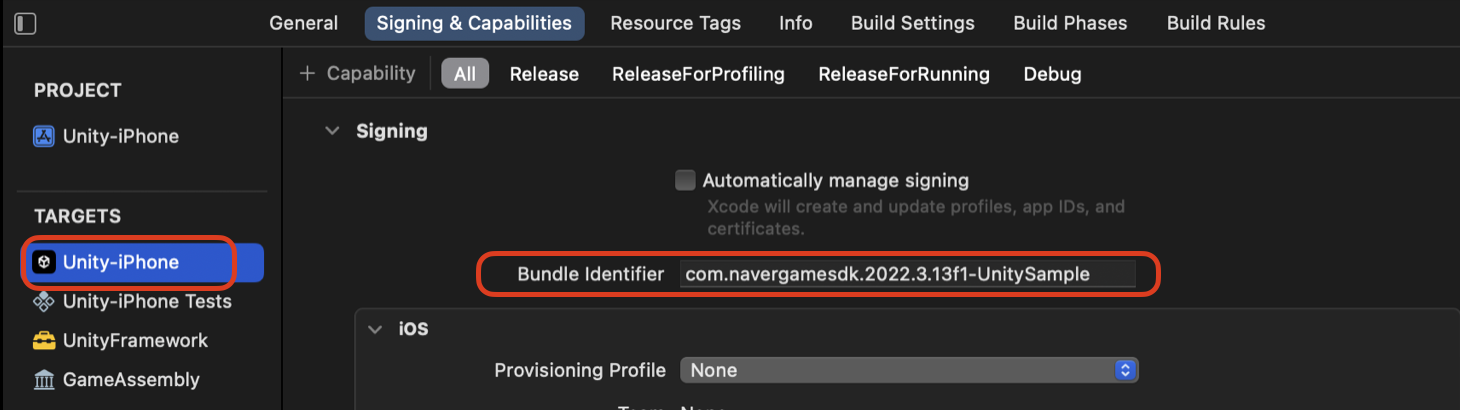The width and height of the screenshot is (1460, 410).
Task: Collapse the Signing section chevron
Action: [332, 131]
